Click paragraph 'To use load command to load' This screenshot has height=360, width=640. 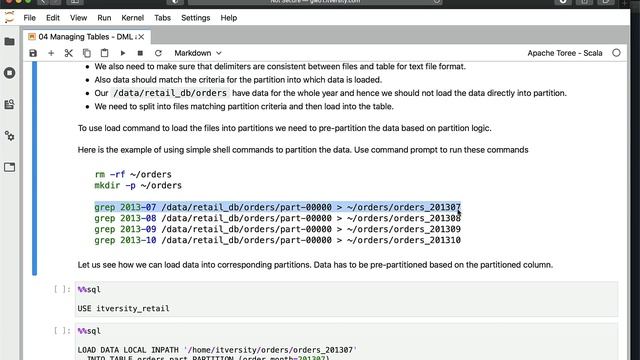284,128
